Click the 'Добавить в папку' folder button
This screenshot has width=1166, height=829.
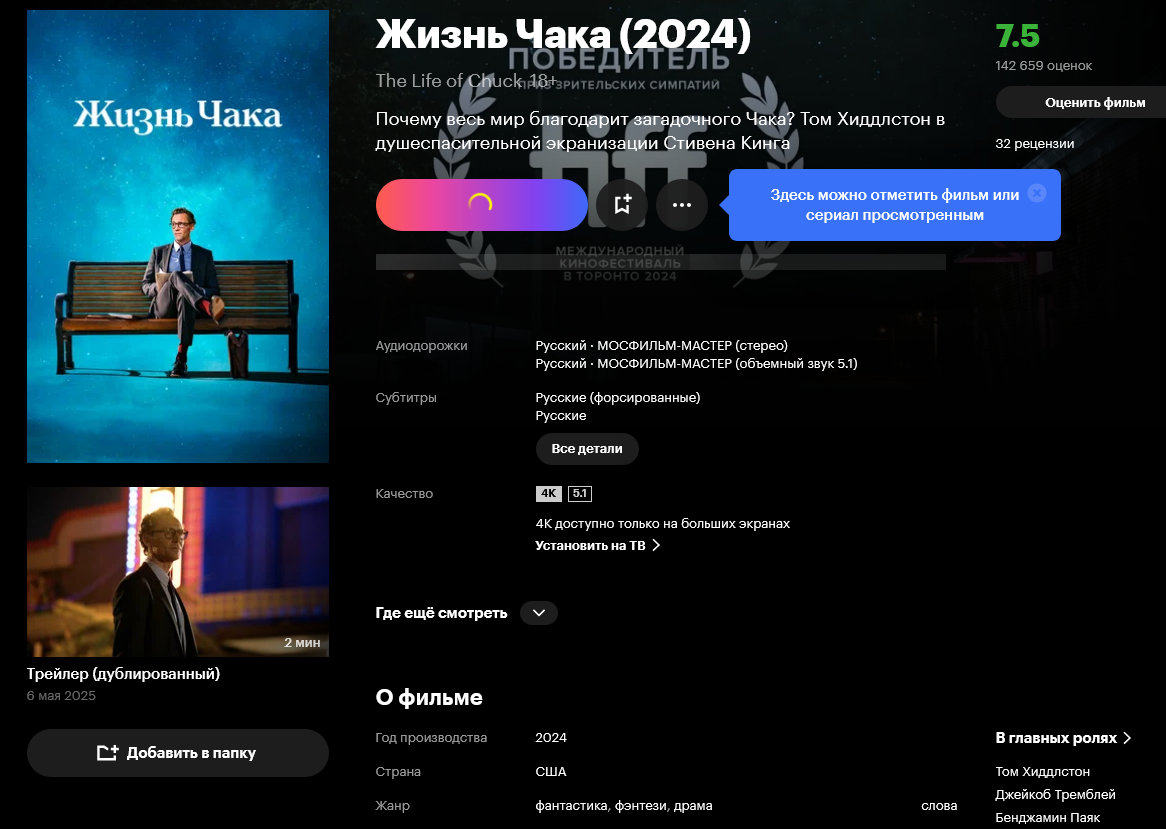pos(178,753)
